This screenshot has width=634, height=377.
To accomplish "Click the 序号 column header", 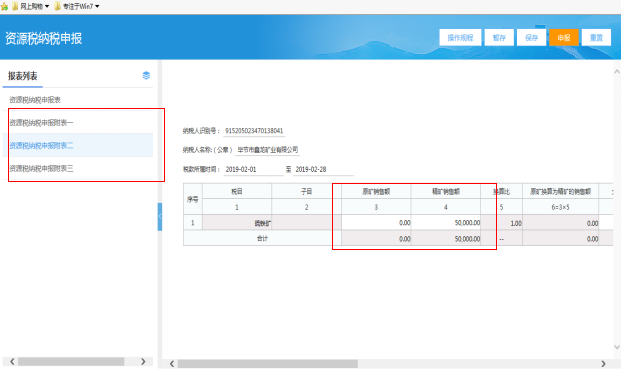I will pos(192,199).
